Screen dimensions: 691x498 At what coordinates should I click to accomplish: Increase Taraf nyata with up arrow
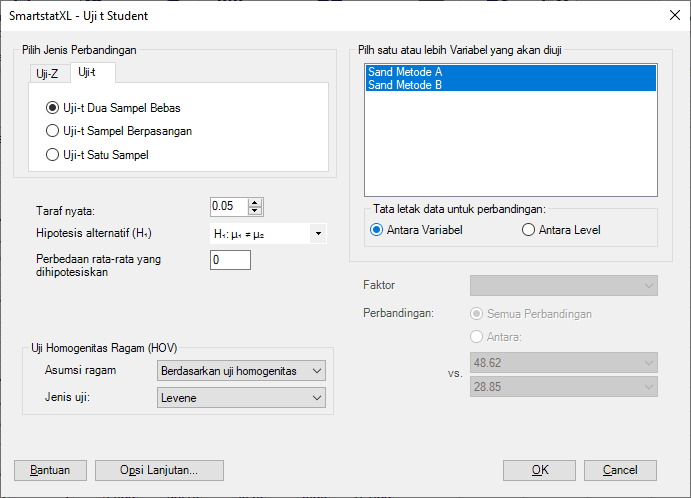255,202
